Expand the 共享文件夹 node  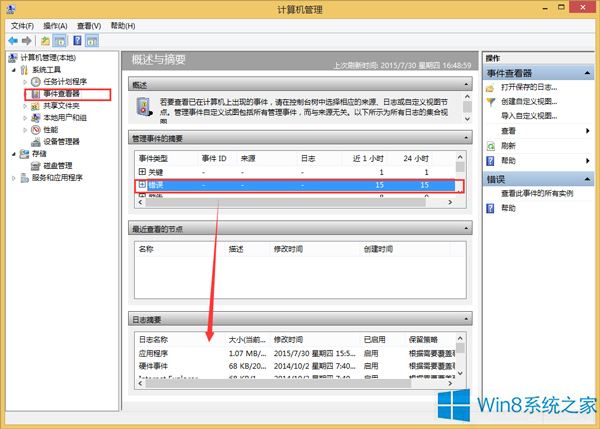(25, 106)
